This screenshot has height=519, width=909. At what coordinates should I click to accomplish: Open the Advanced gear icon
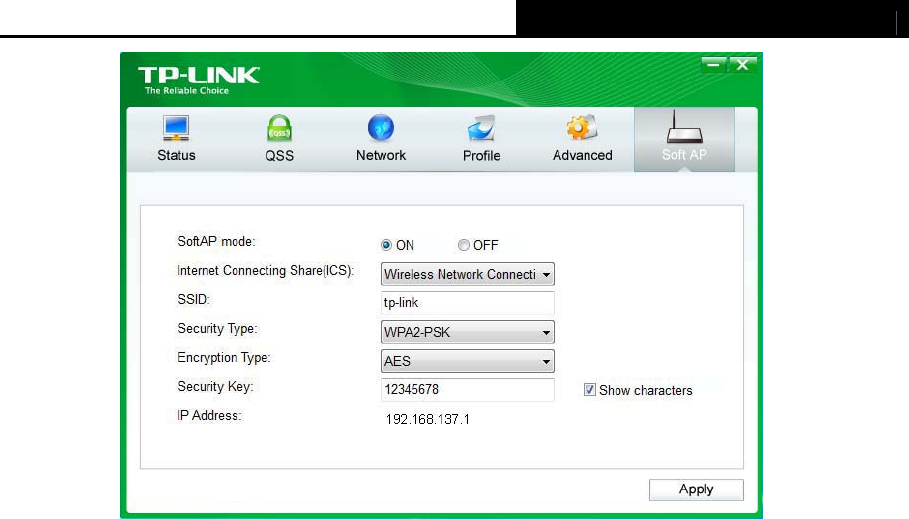[582, 128]
